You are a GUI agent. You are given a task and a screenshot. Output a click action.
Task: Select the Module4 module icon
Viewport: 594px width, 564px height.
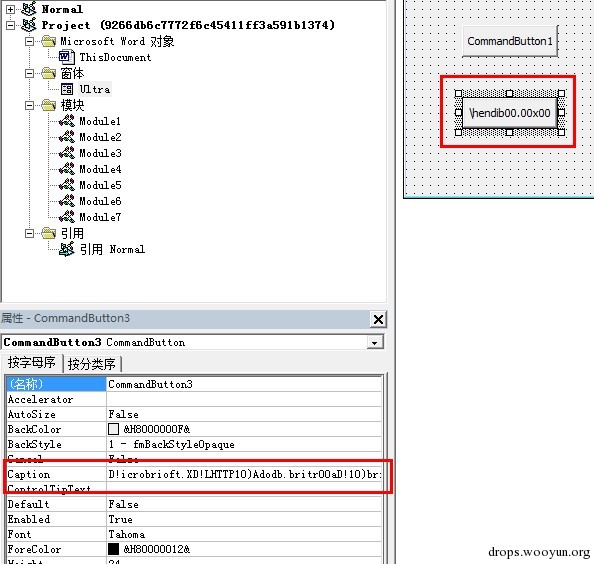[x=67, y=169]
